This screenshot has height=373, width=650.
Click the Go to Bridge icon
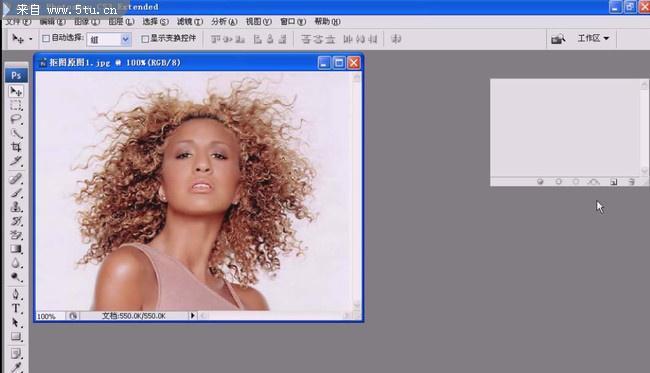[x=558, y=39]
